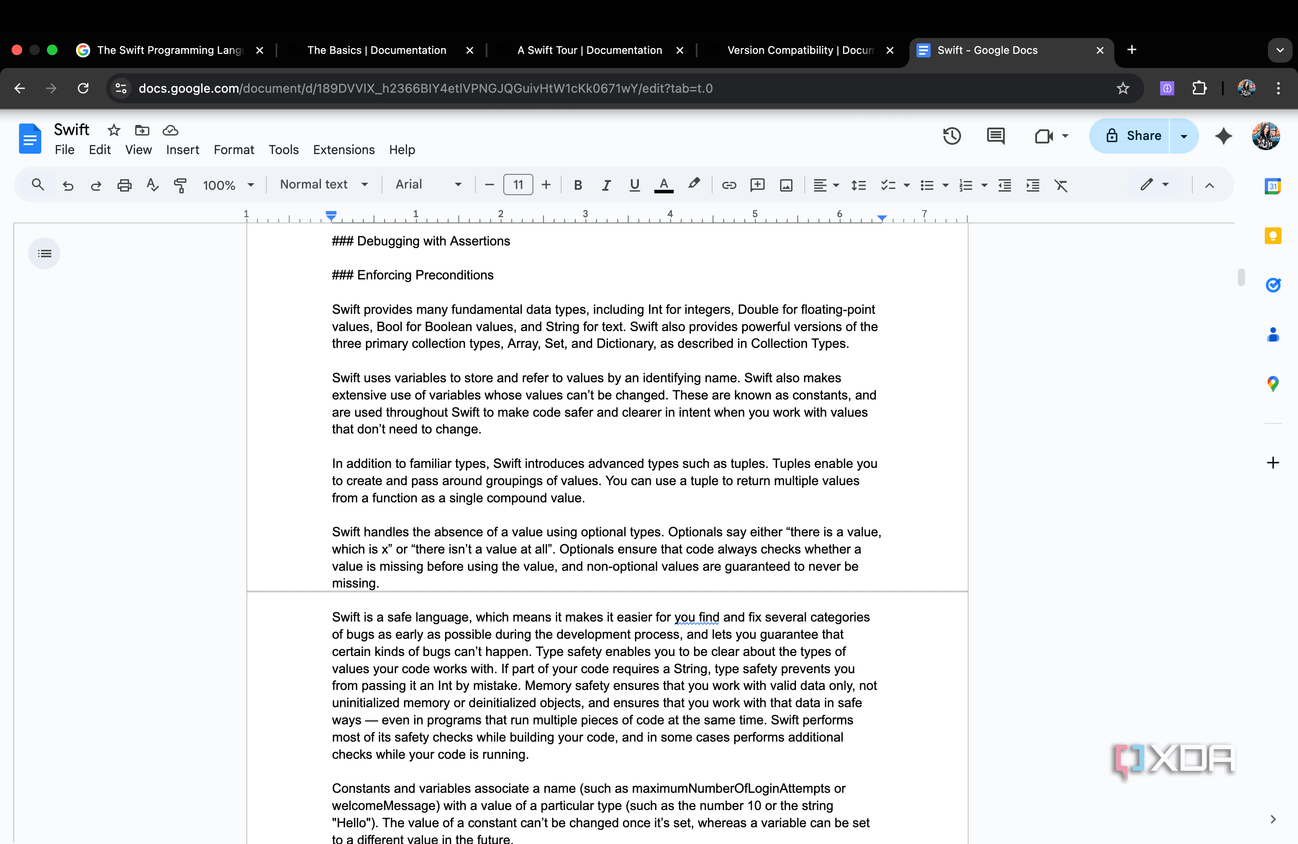Image resolution: width=1298 pixels, height=844 pixels.
Task: Open Google Calendar in the side panel
Action: [x=1273, y=186]
